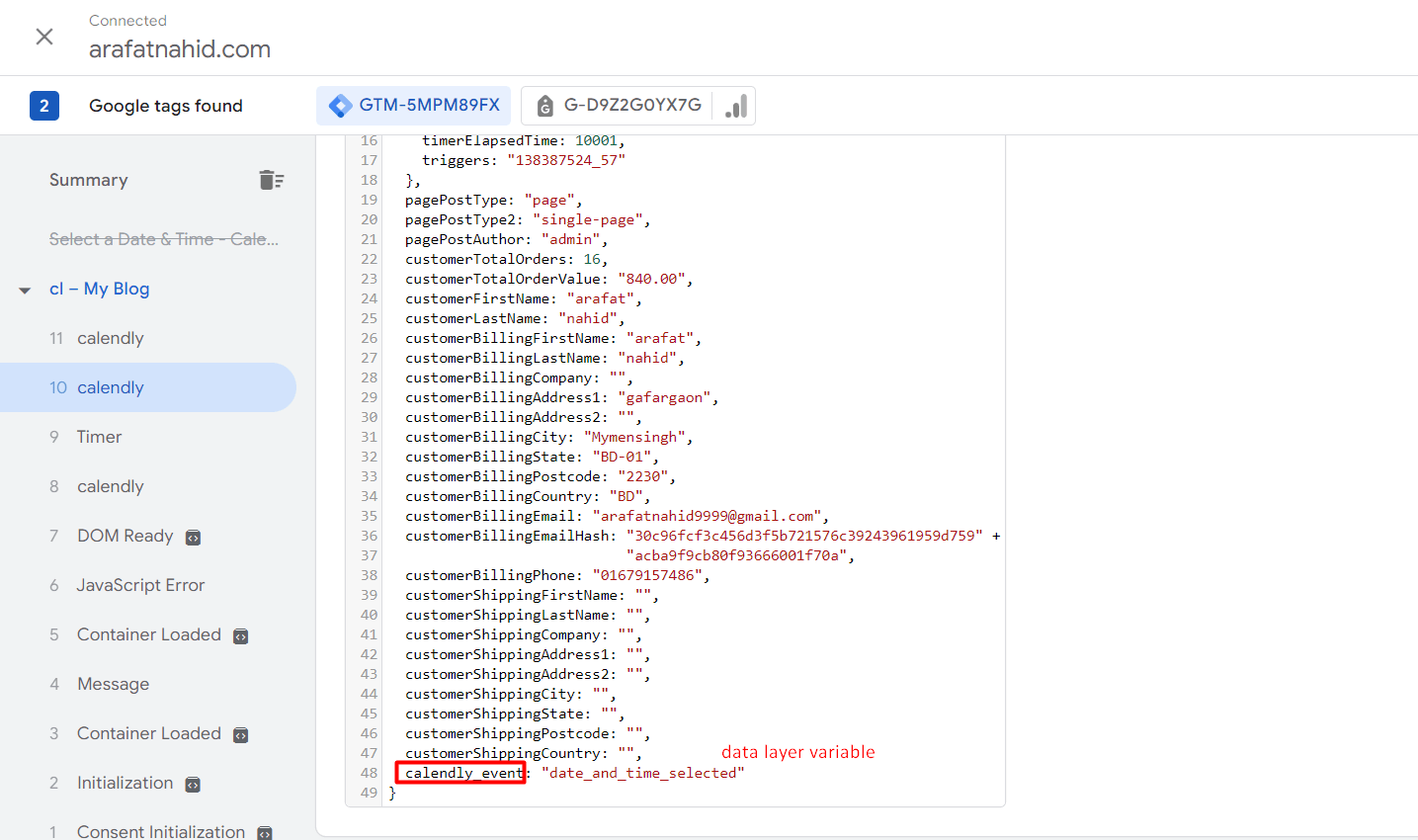The width and height of the screenshot is (1418, 840).
Task: Open the cl – My Blog page entry
Action: (100, 289)
